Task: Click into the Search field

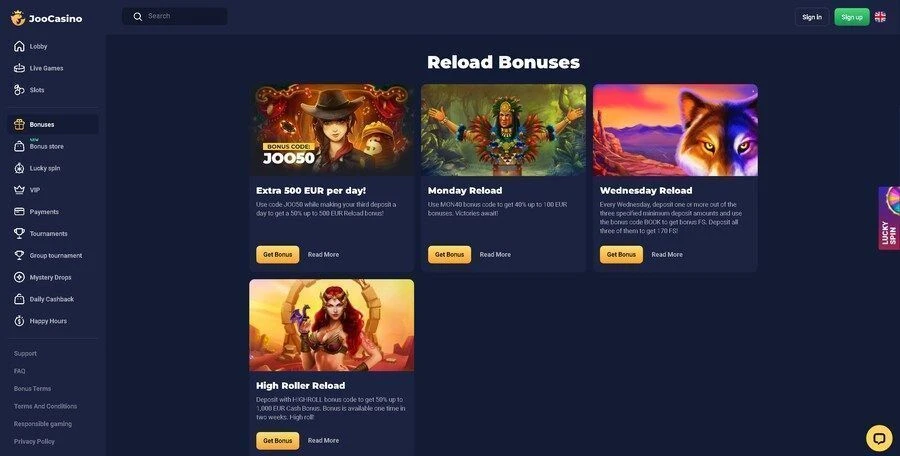Action: [174, 16]
